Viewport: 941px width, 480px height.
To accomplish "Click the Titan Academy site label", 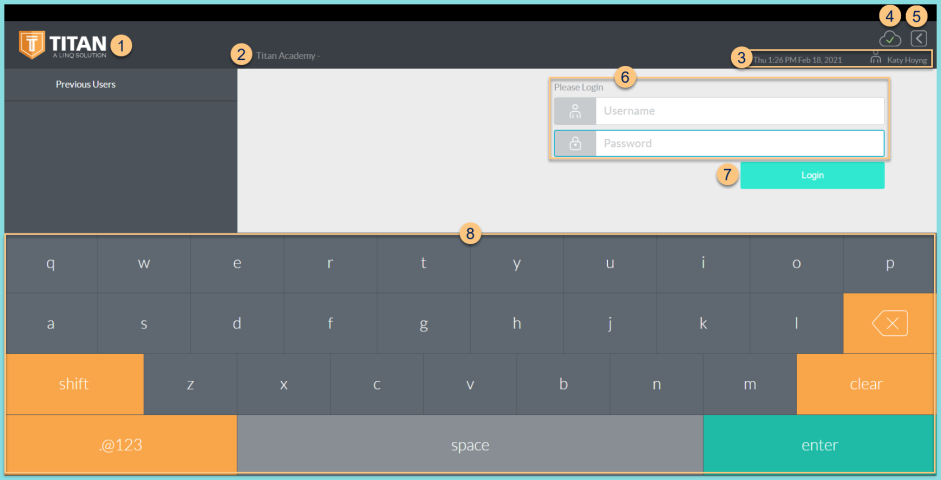I will (x=287, y=56).
